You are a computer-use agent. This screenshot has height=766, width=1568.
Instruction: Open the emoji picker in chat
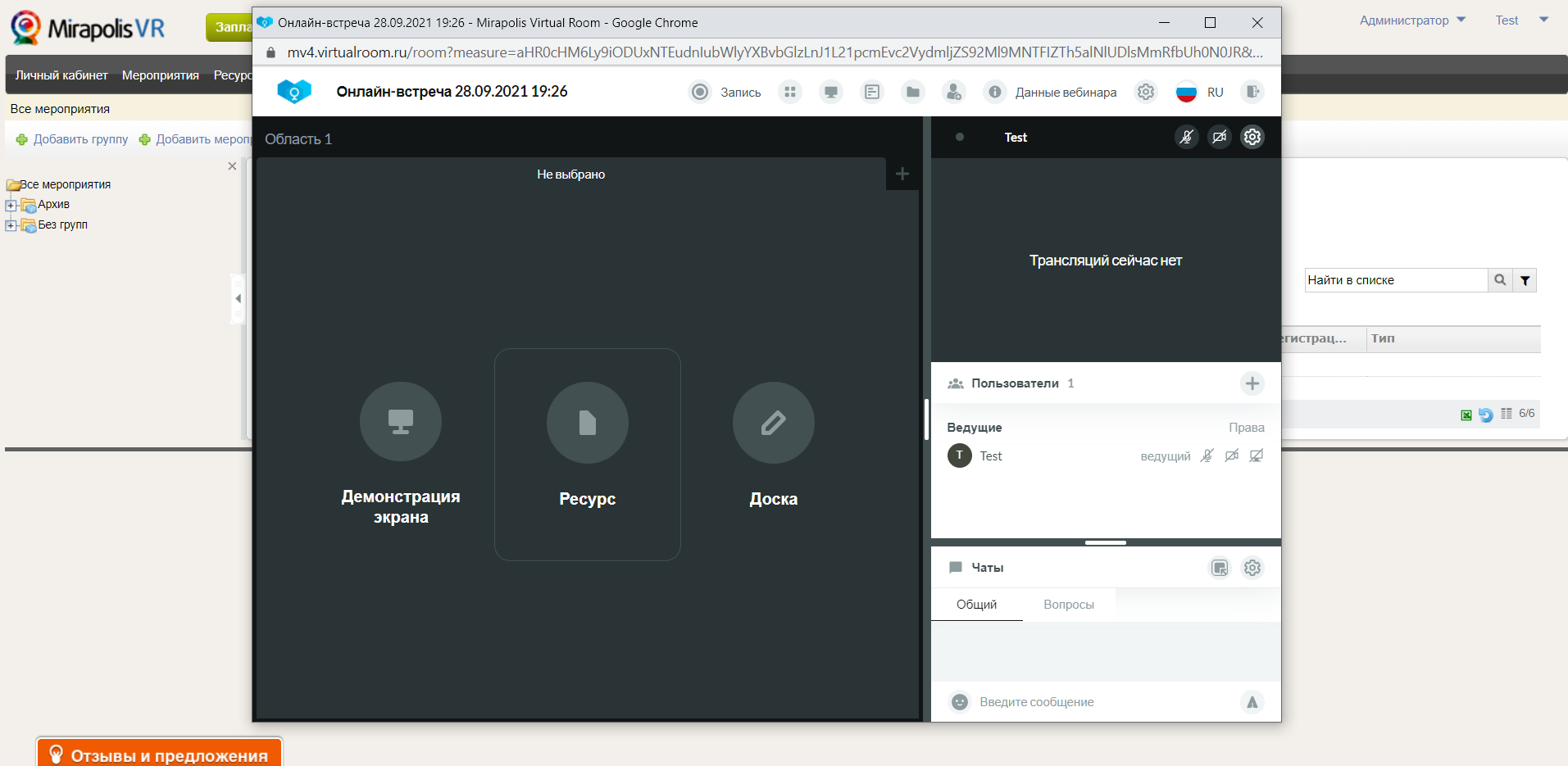tap(960, 702)
